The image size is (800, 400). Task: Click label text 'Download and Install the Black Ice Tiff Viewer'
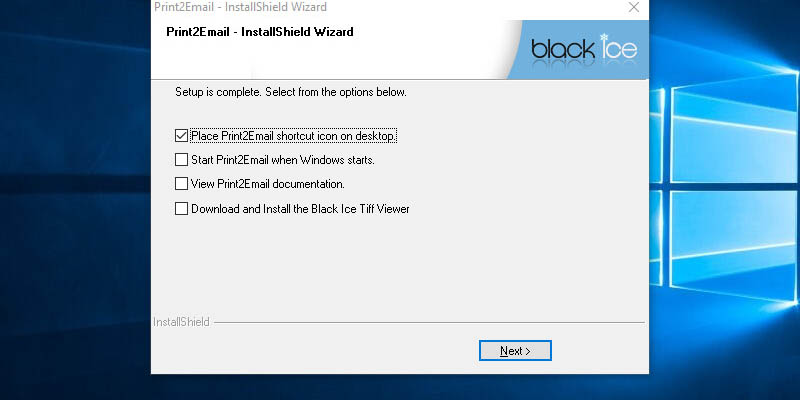(x=300, y=209)
